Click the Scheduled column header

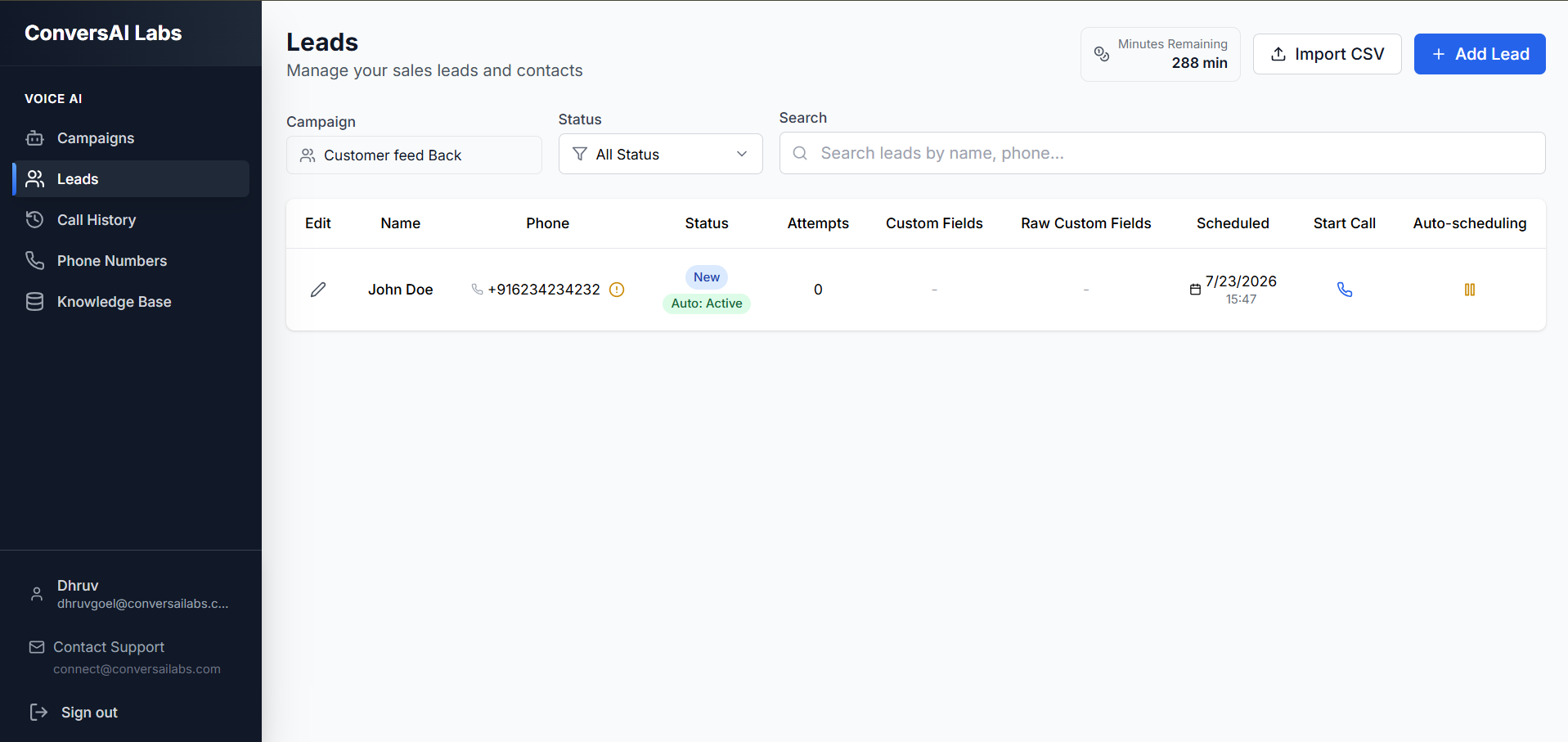(x=1233, y=223)
